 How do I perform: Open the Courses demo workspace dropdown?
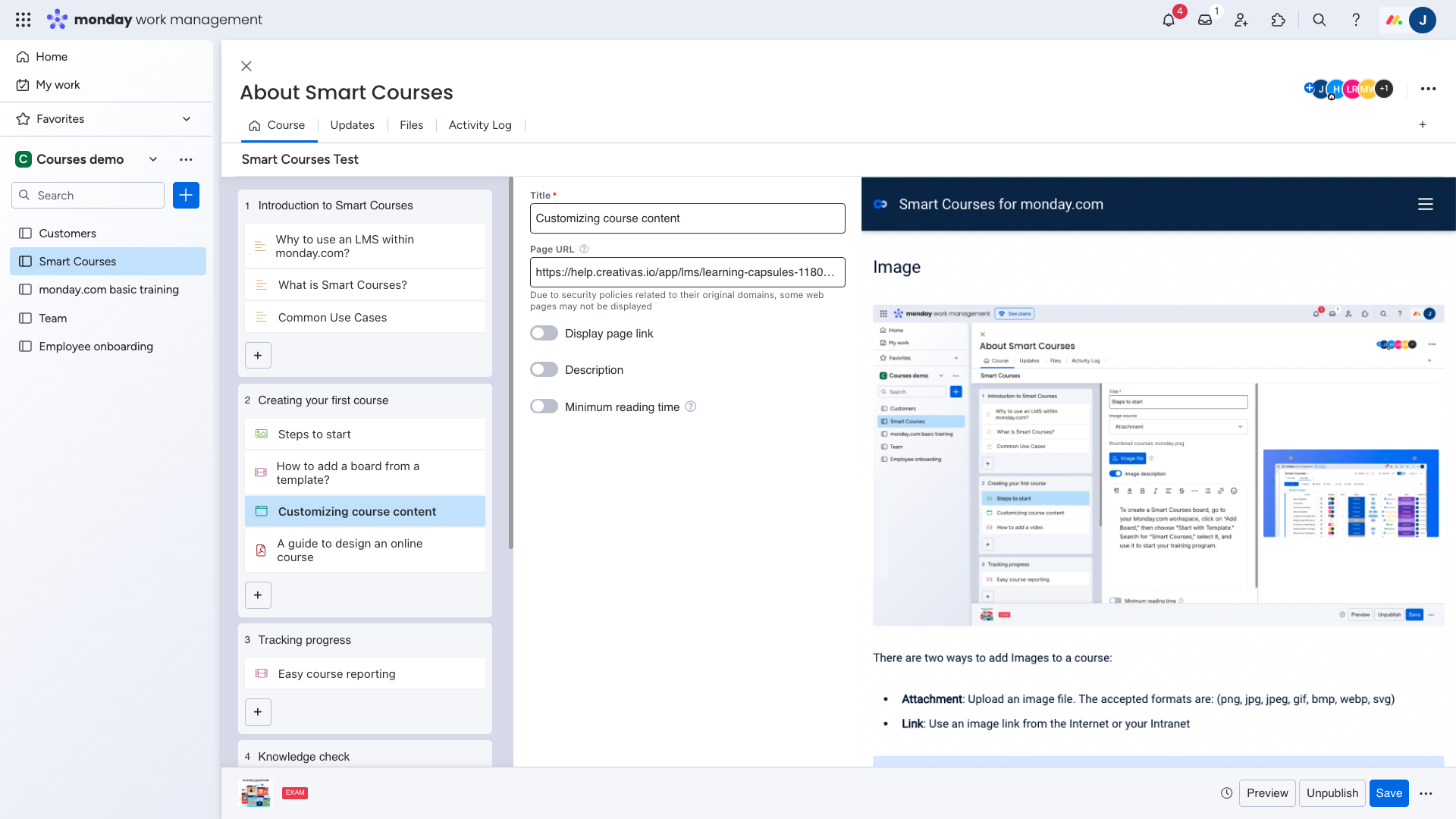click(x=153, y=159)
